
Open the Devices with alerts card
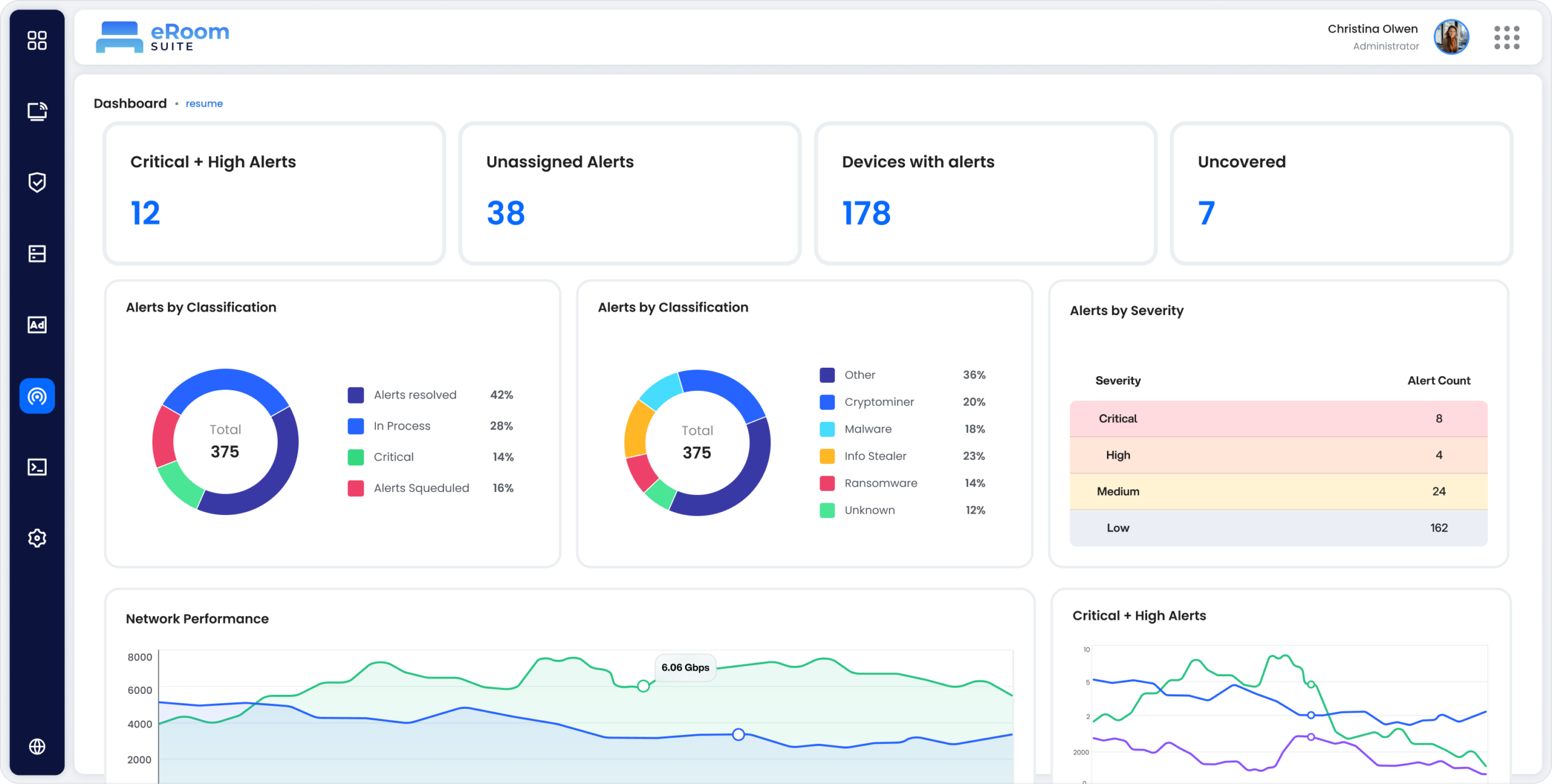click(x=985, y=193)
